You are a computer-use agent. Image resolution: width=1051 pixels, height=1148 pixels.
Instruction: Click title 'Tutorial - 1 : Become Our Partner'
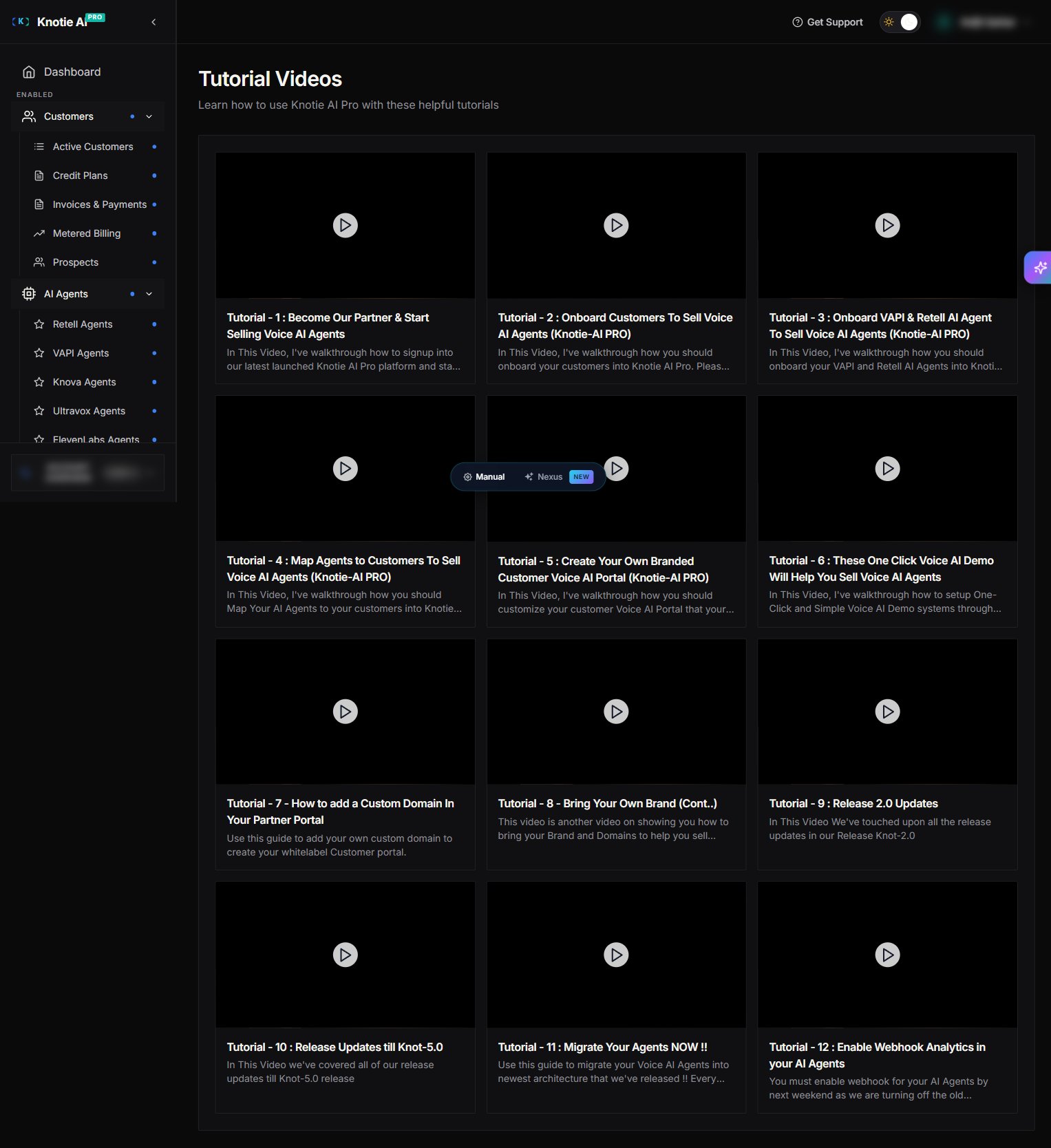328,326
